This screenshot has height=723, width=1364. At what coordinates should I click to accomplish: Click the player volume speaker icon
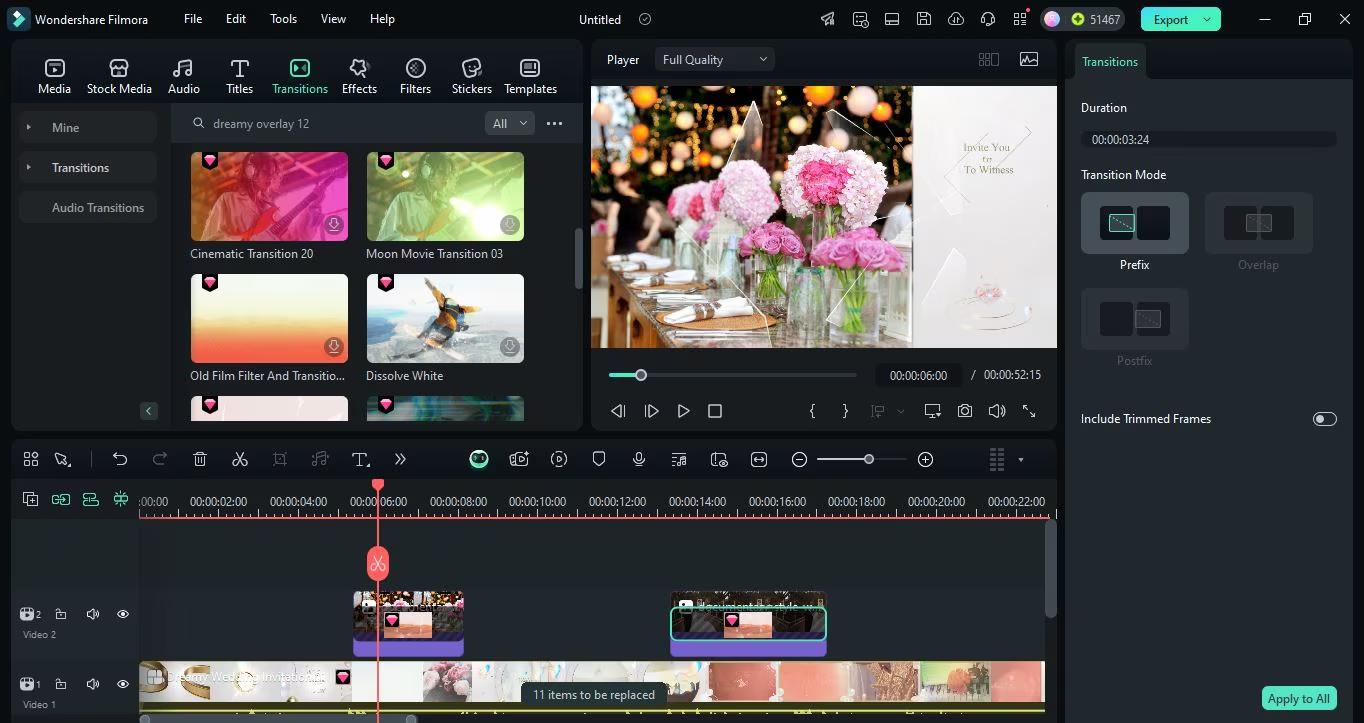997,411
